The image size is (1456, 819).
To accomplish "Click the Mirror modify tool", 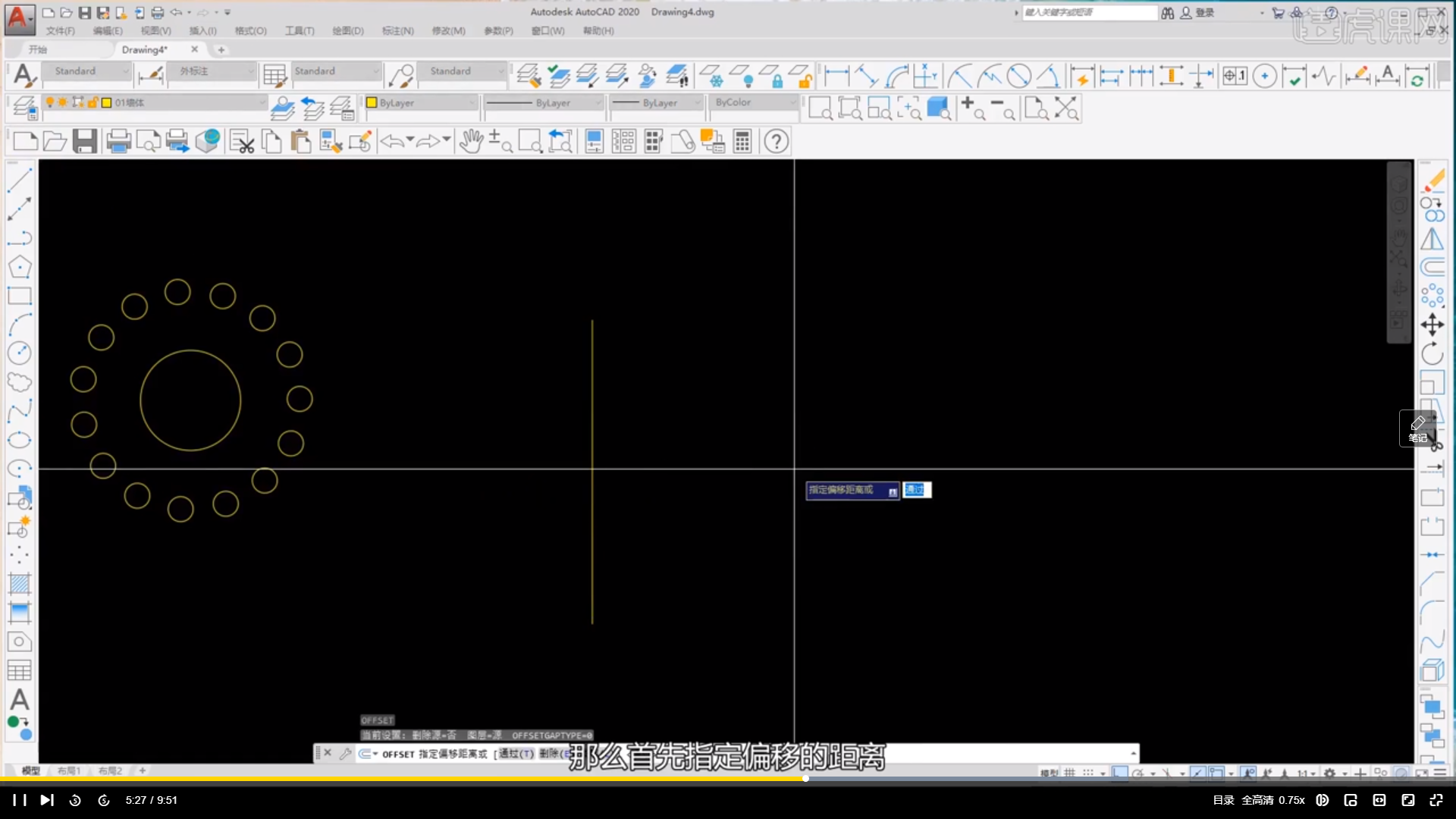I will (1432, 239).
